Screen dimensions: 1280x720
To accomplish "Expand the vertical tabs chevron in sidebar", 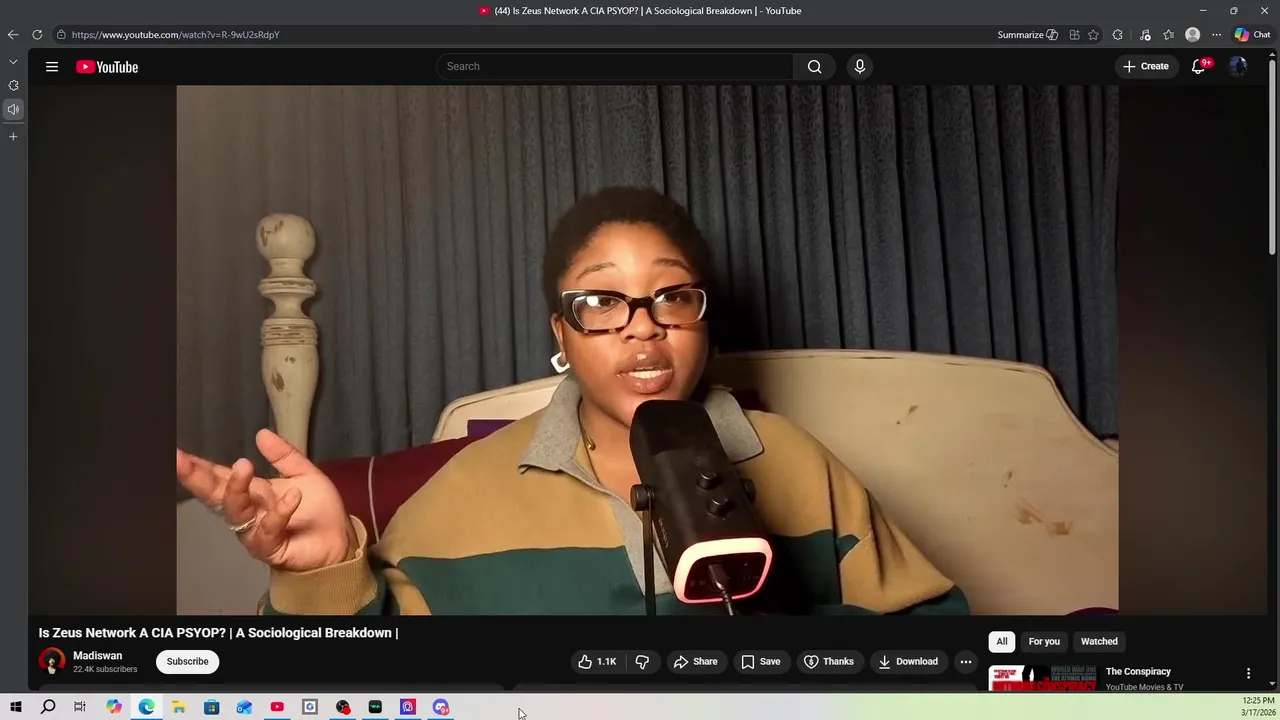I will [13, 62].
